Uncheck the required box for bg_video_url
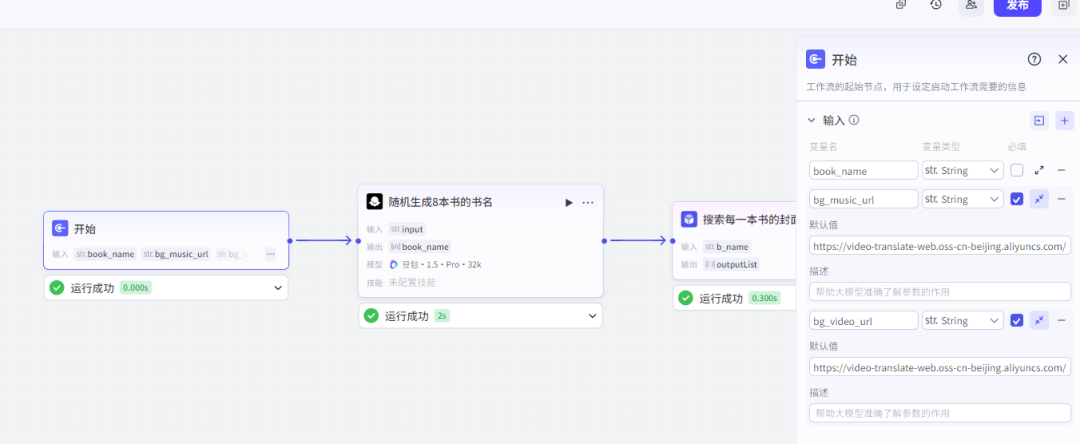 1017,320
